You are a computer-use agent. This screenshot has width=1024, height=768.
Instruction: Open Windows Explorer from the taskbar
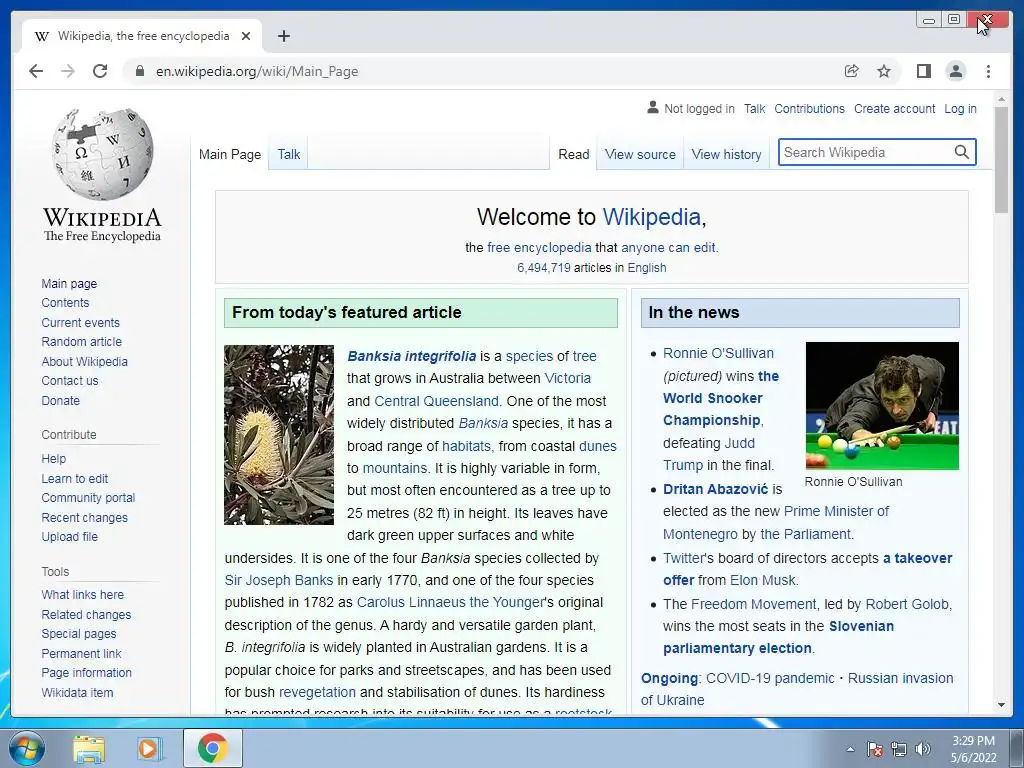(89, 749)
